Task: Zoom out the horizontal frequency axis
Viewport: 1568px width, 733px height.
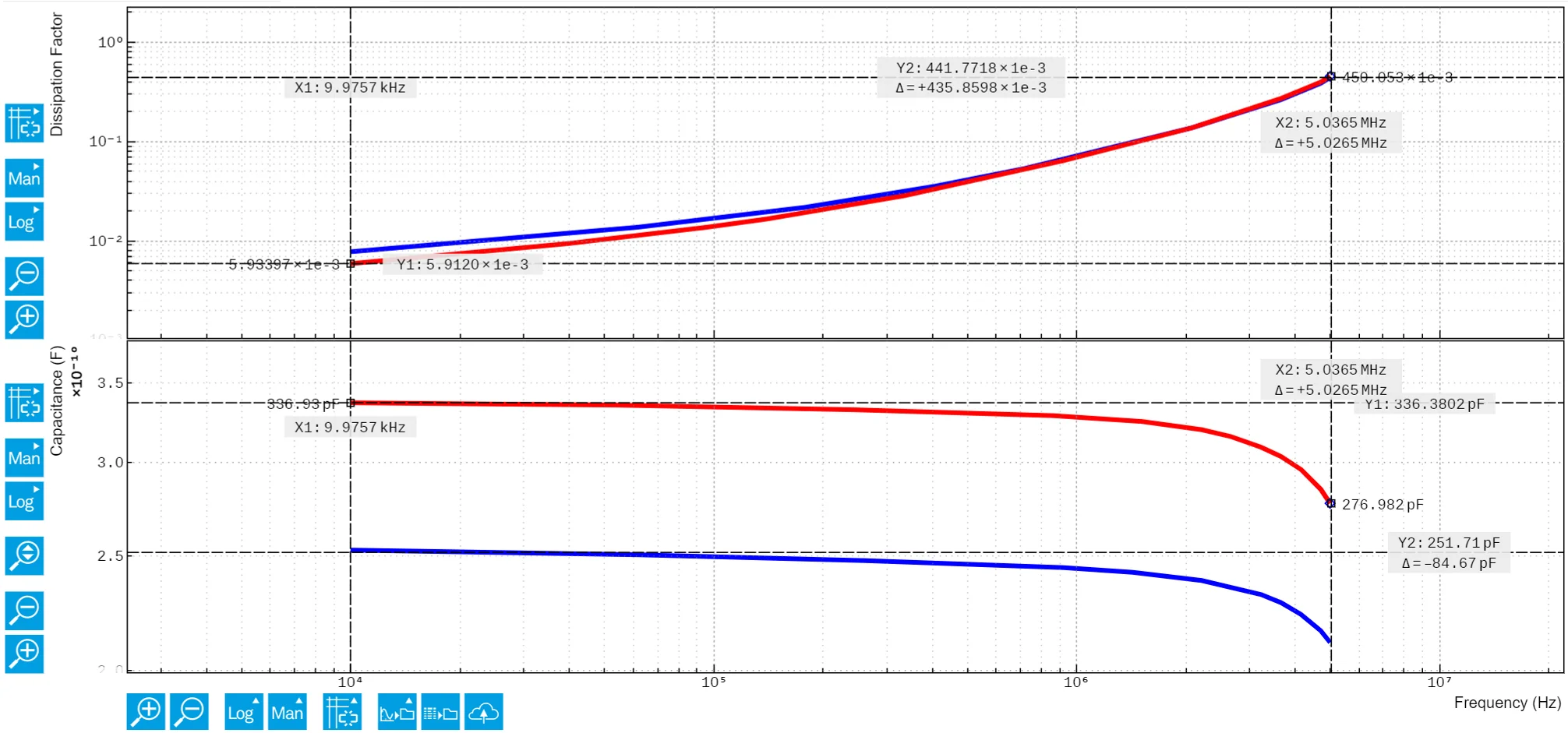Action: 189,712
